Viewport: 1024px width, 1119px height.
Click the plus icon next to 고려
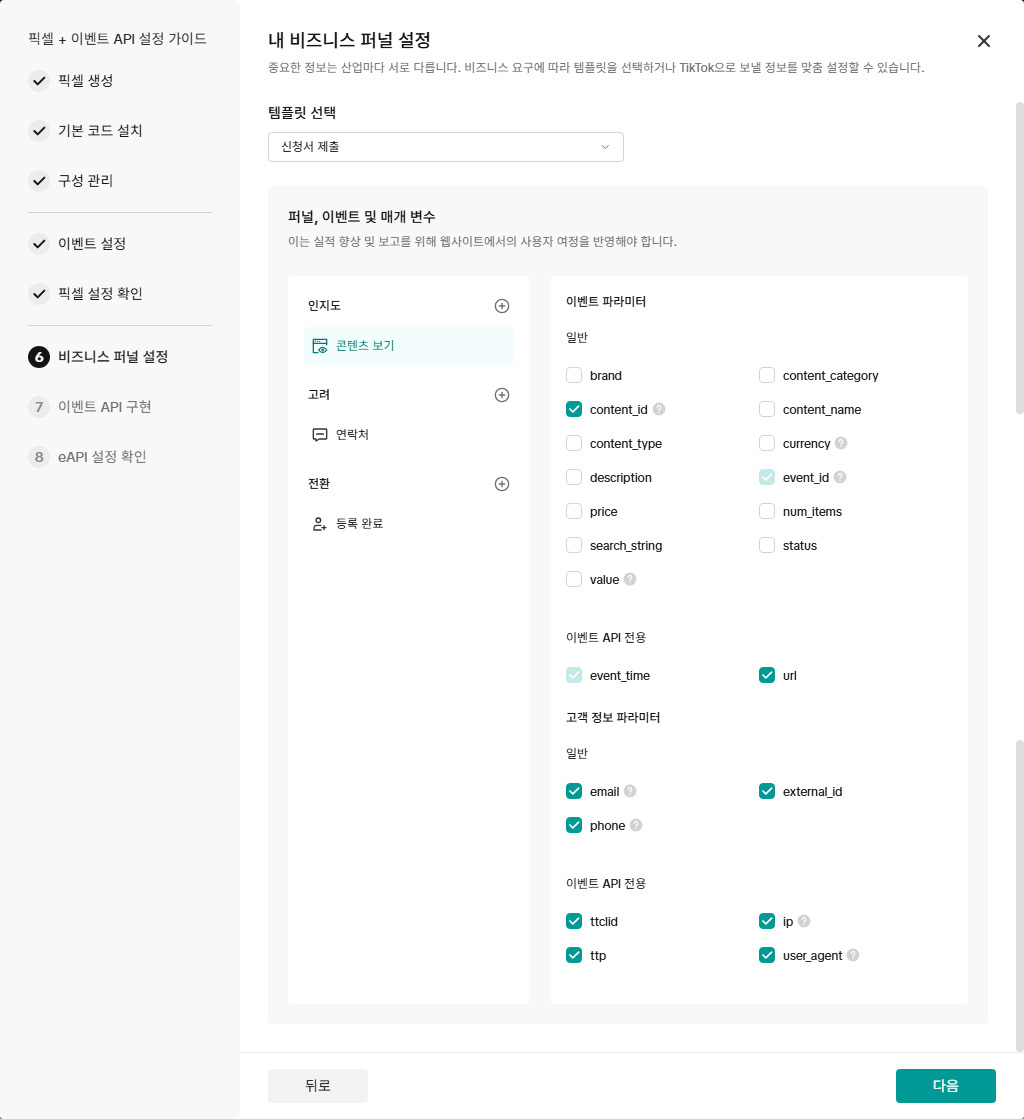click(x=502, y=395)
